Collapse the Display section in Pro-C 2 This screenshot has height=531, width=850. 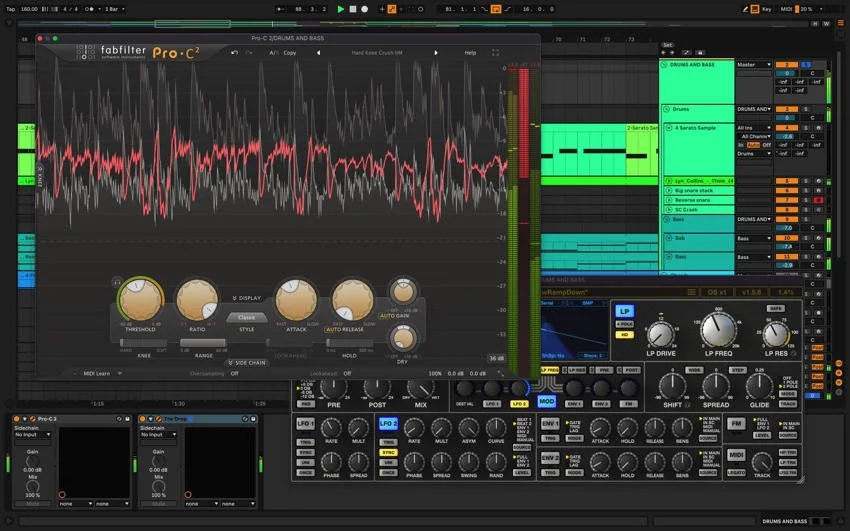(246, 298)
